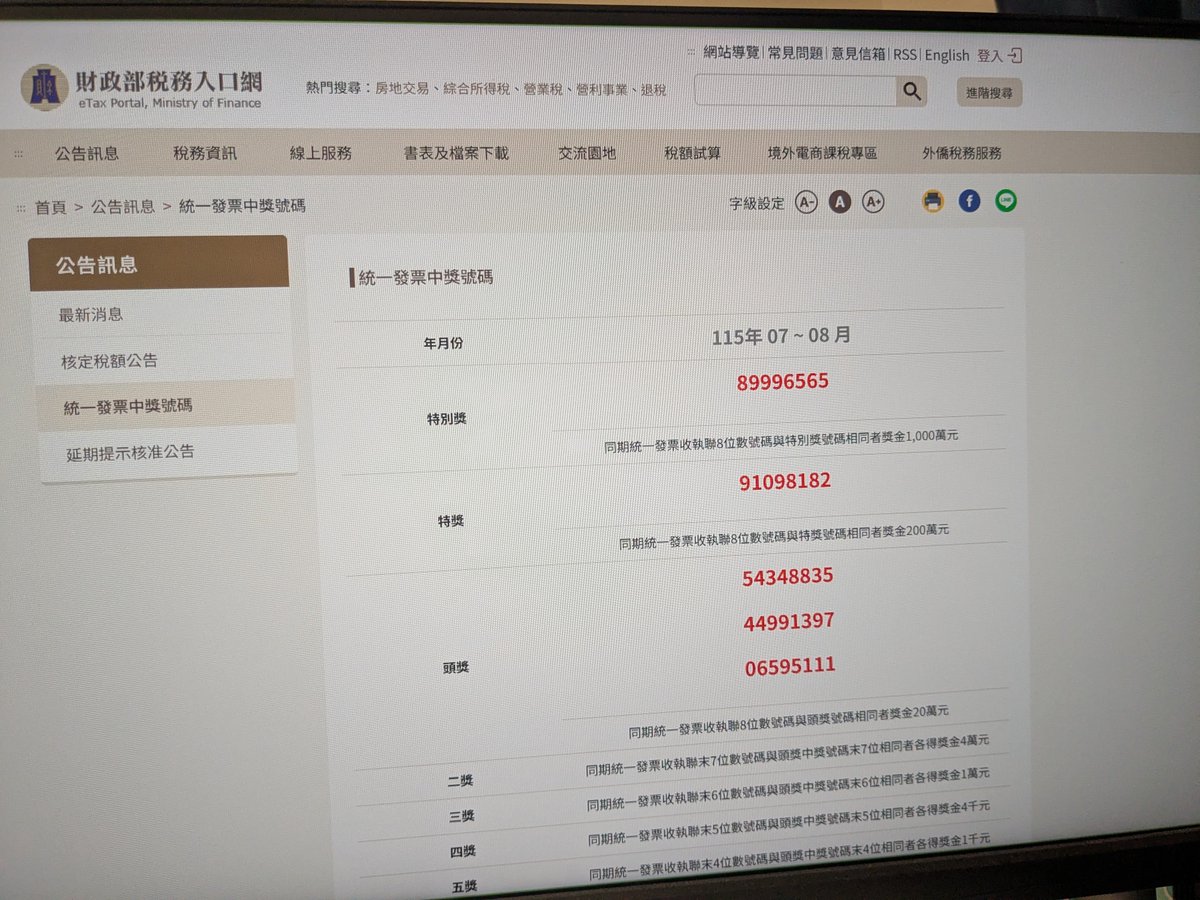Click grand prize number 91098182
The width and height of the screenshot is (1200, 900).
(x=785, y=482)
